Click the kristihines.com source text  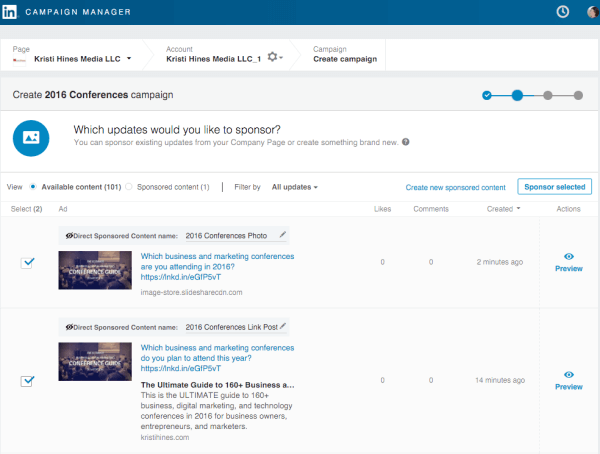[165, 437]
